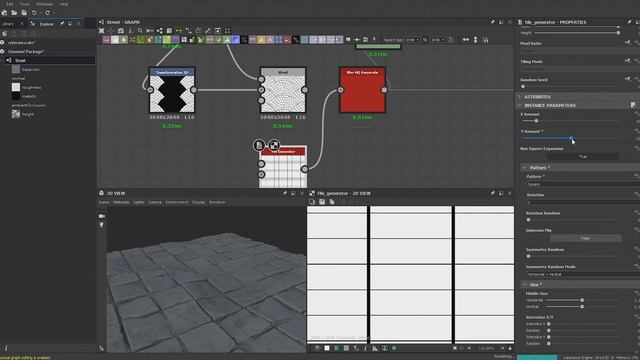Select the Transformation 2D node
Image resolution: width=640 pixels, height=360 pixels.
point(172,90)
